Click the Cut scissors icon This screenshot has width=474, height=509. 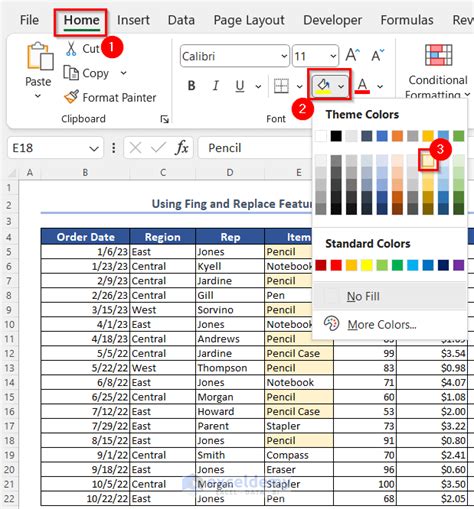tap(71, 49)
